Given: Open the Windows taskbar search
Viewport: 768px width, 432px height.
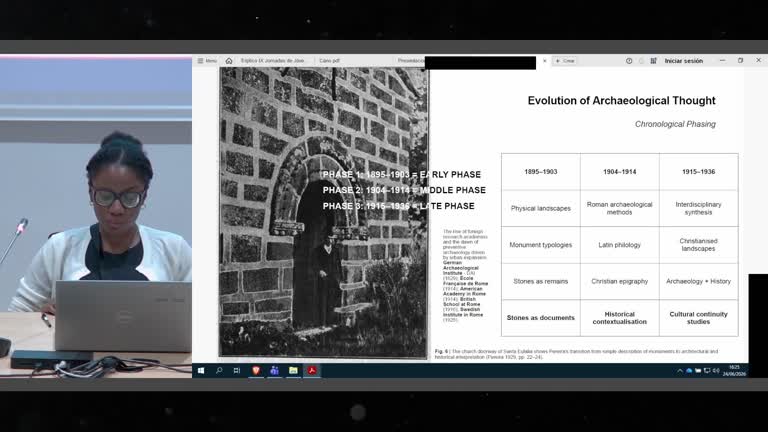Looking at the screenshot, I should point(219,371).
